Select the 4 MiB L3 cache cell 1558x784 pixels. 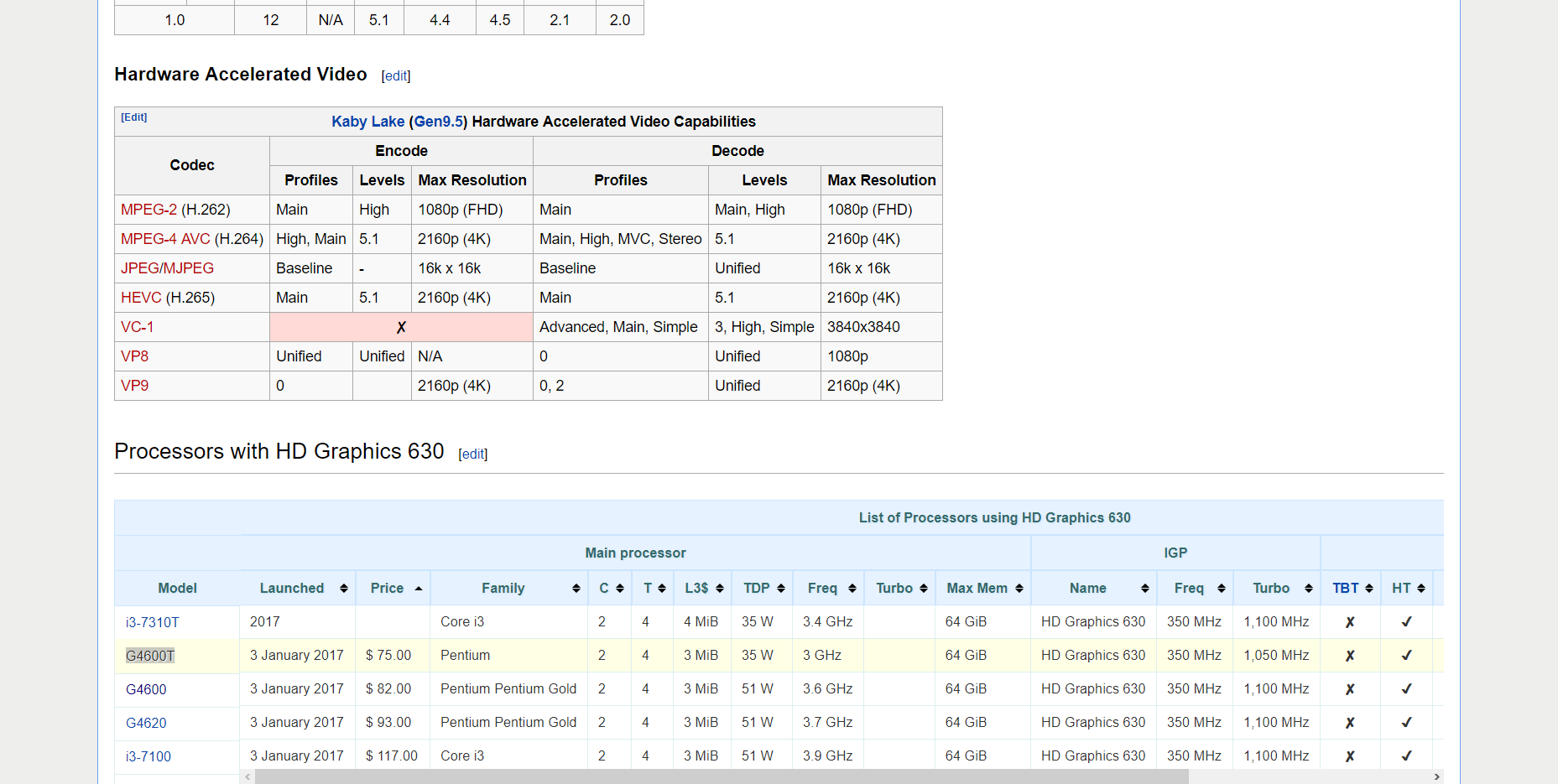tap(701, 621)
